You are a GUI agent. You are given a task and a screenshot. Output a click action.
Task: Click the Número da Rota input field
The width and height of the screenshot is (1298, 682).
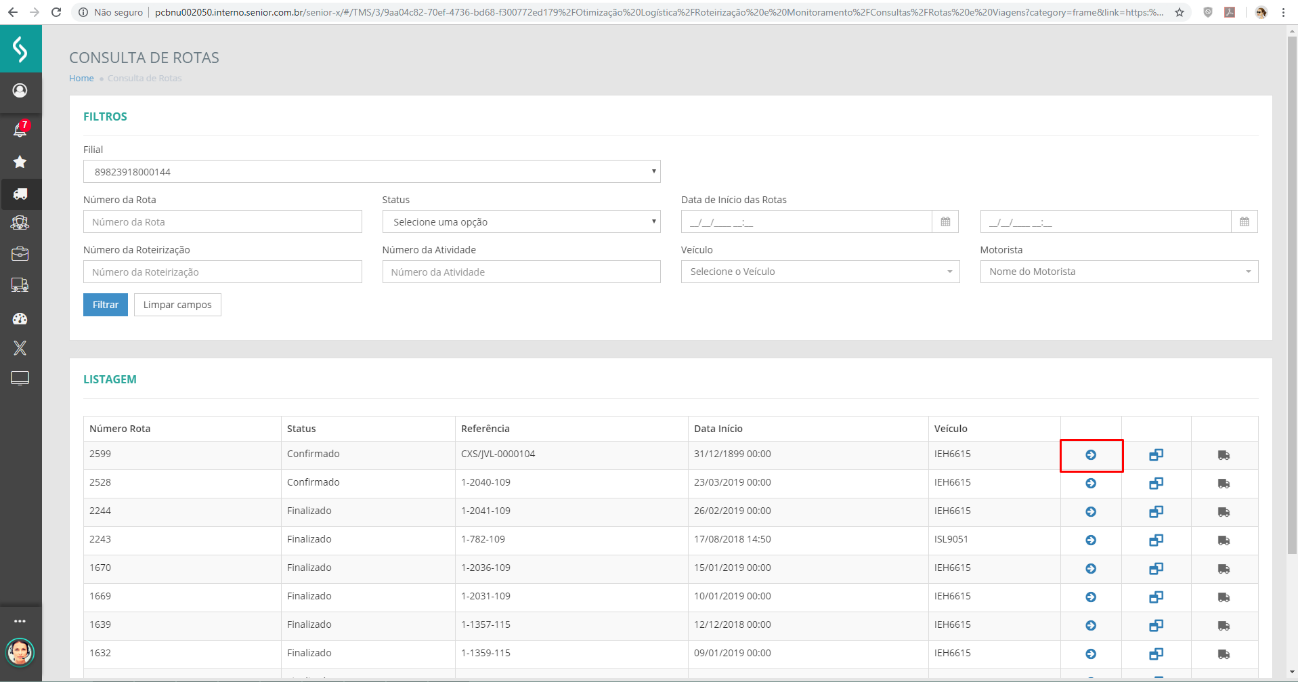click(x=222, y=222)
